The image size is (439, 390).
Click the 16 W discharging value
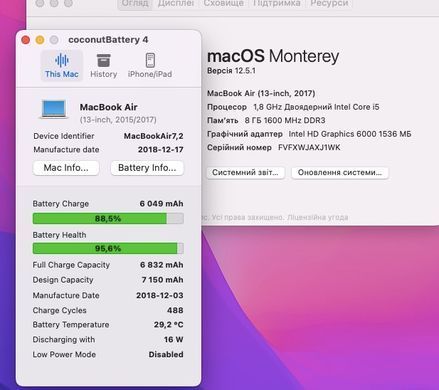pyautogui.click(x=173, y=340)
